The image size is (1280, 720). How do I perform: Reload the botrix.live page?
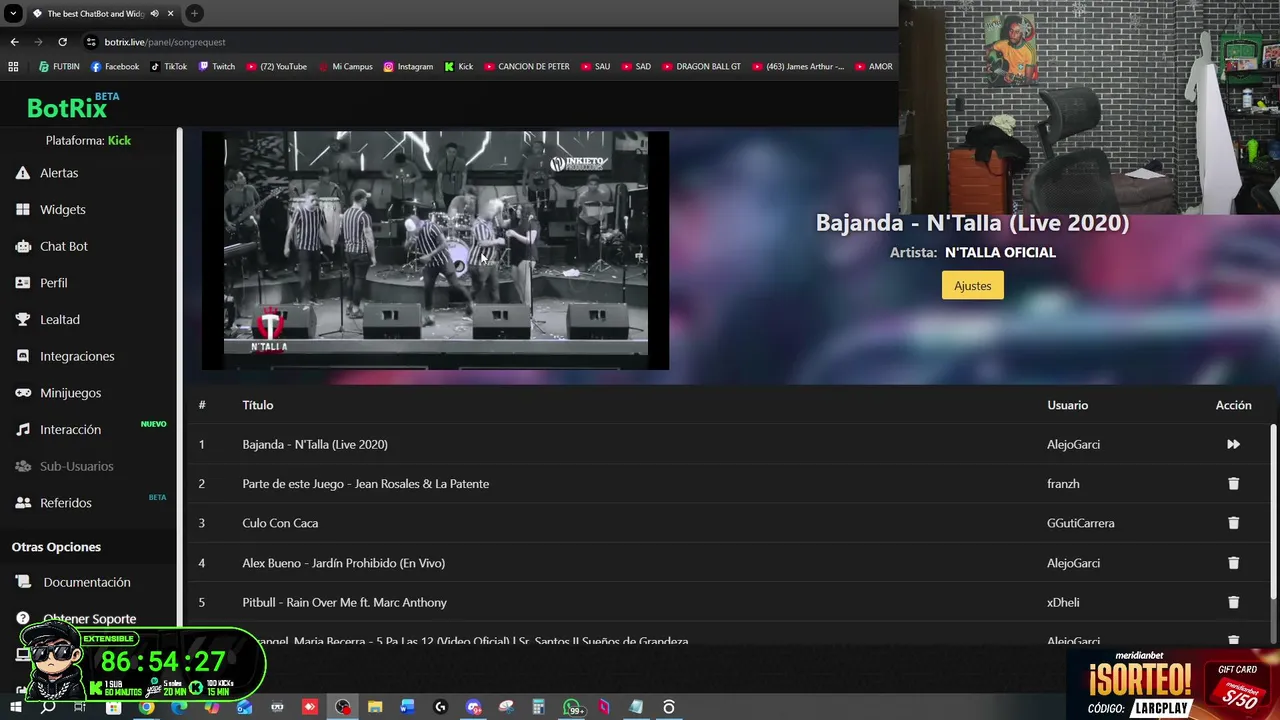pyautogui.click(x=62, y=42)
